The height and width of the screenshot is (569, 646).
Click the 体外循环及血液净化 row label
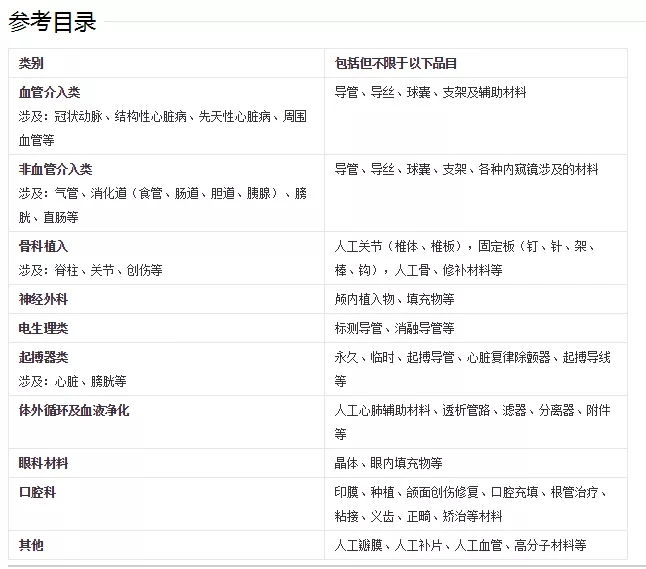[74, 410]
